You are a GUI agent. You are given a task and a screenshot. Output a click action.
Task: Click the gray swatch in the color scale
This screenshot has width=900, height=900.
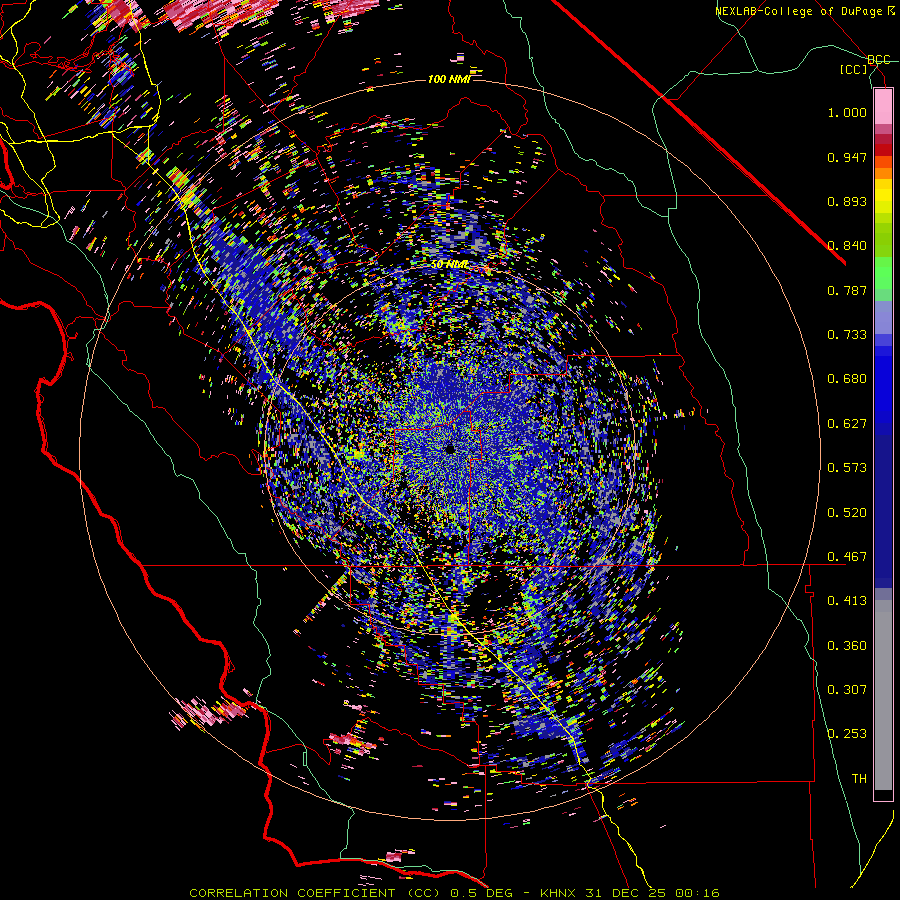click(x=883, y=695)
